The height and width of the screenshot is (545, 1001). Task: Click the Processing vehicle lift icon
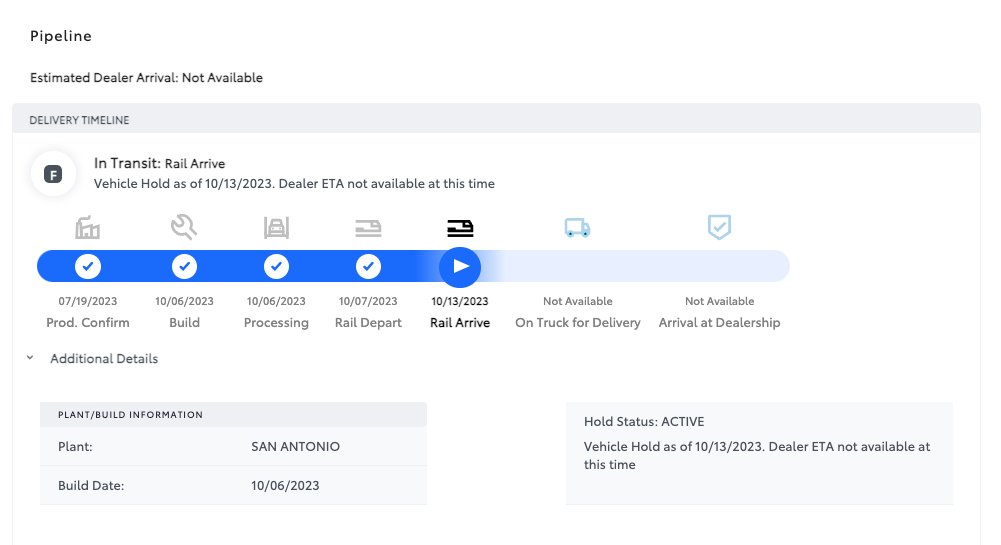coord(276,227)
